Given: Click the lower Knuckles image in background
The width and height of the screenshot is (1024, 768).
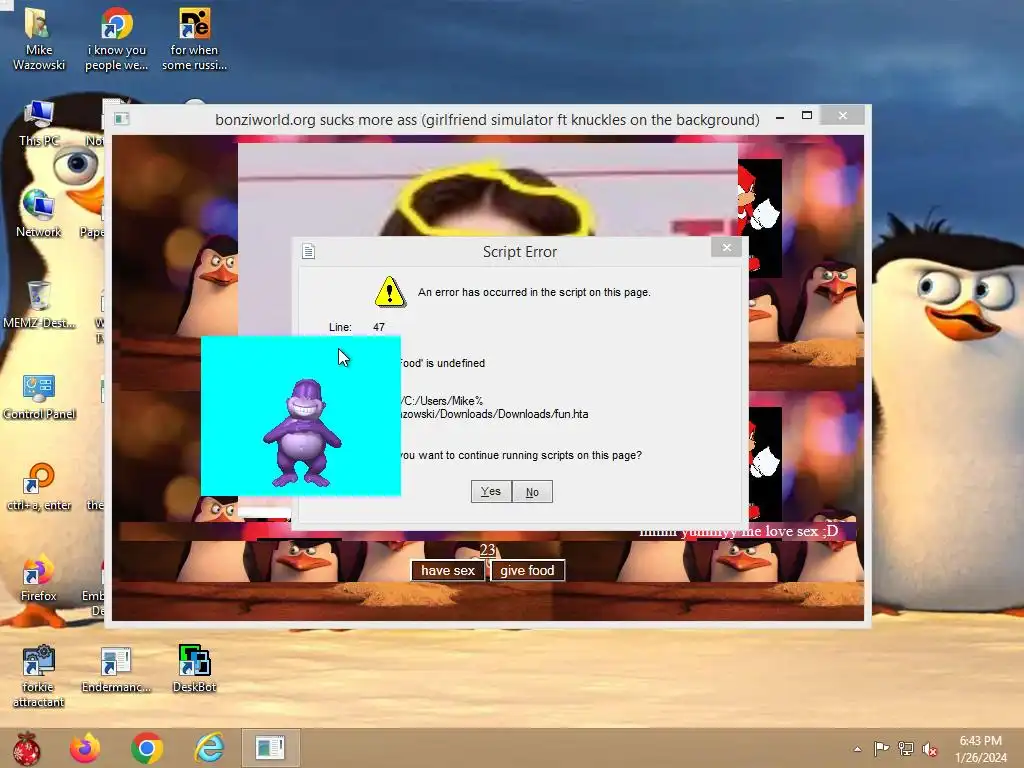Looking at the screenshot, I should click(x=765, y=463).
